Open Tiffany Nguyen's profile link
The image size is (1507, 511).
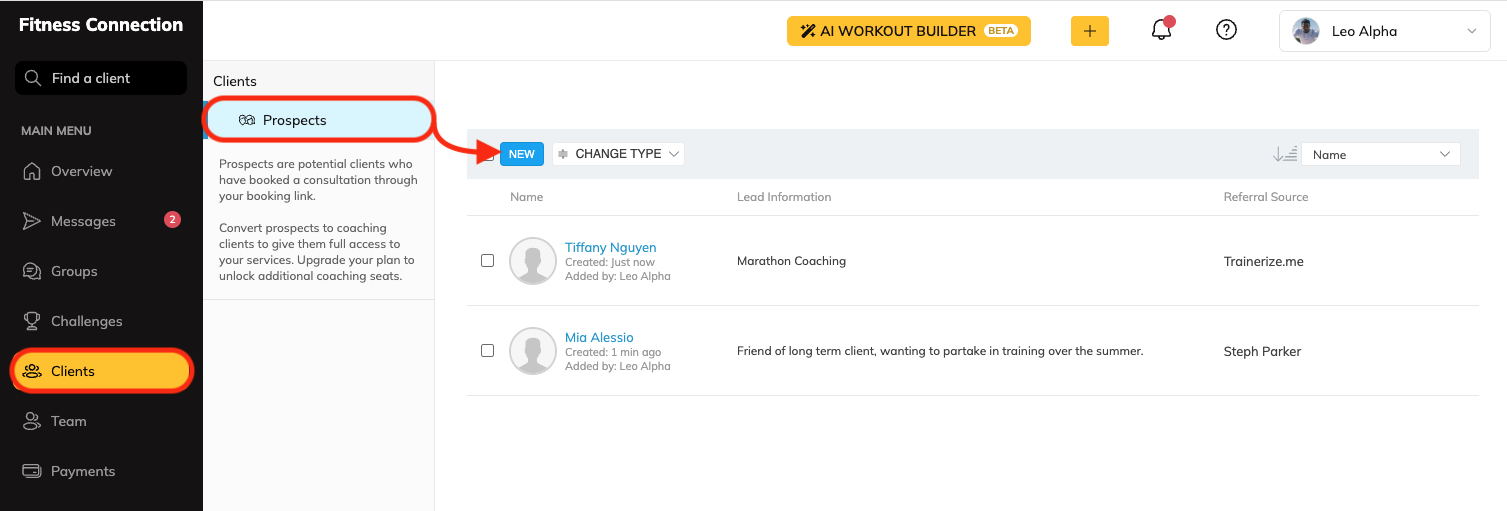click(x=610, y=247)
